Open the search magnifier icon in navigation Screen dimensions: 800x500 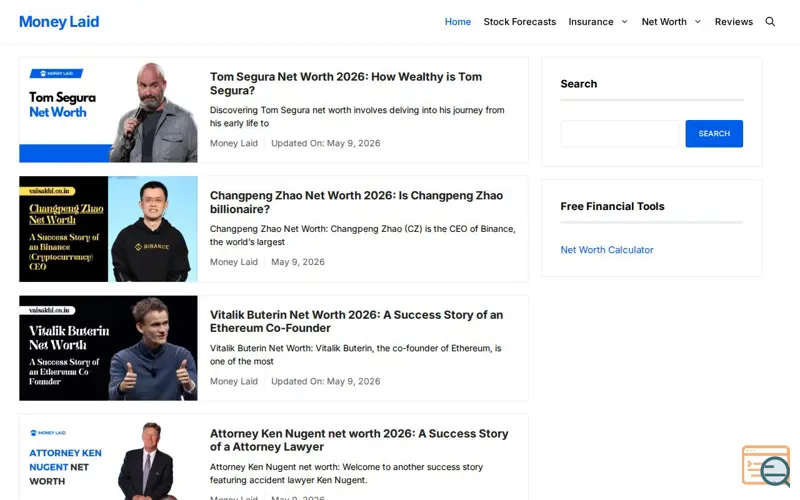(770, 21)
